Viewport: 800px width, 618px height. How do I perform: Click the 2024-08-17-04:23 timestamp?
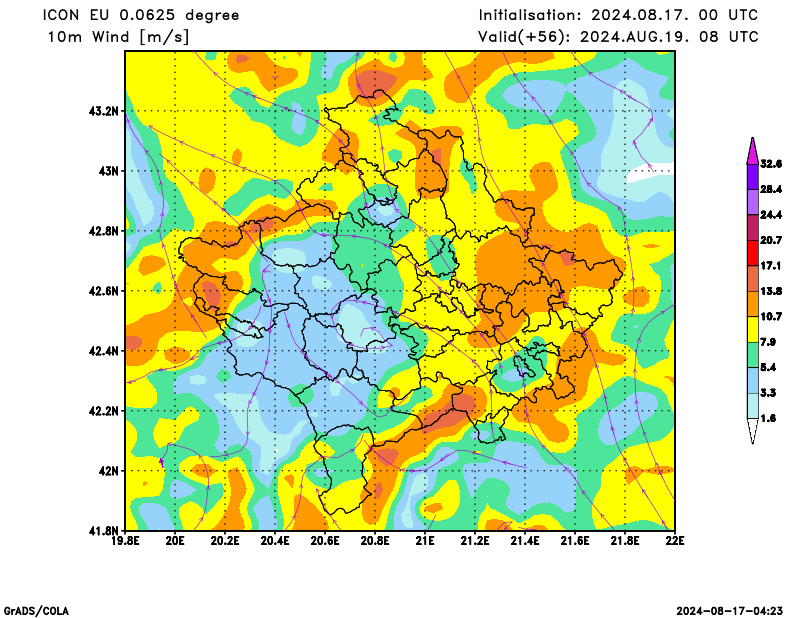(x=730, y=611)
